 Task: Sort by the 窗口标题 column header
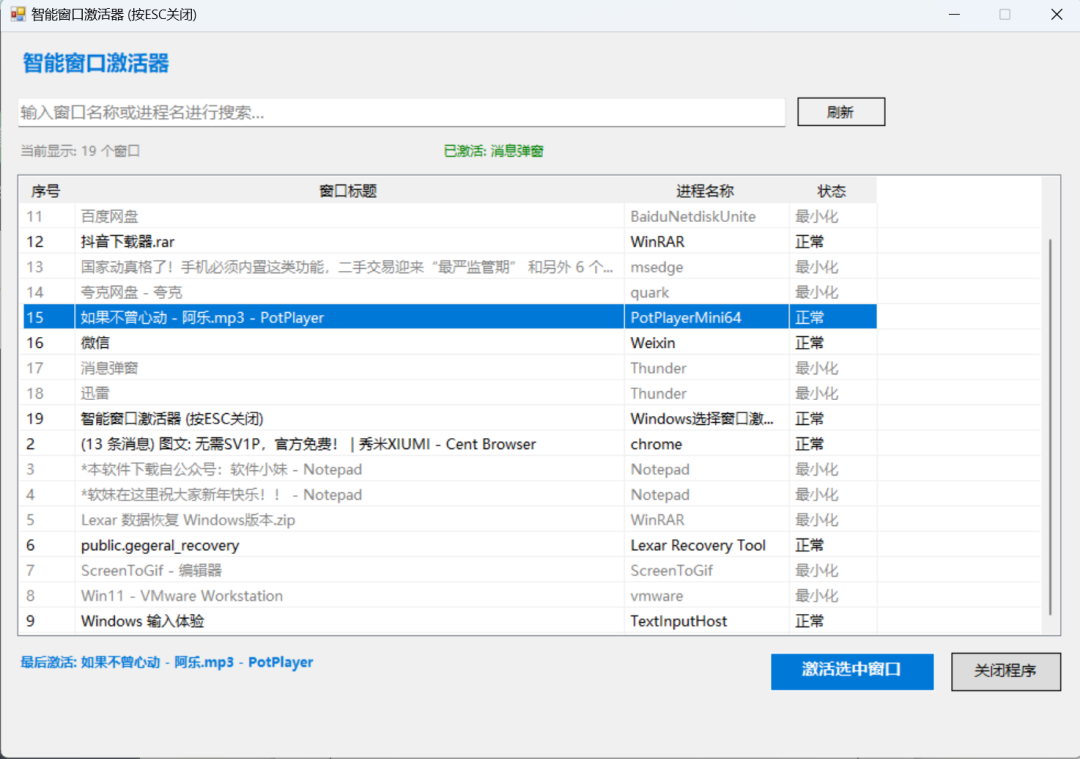point(349,191)
